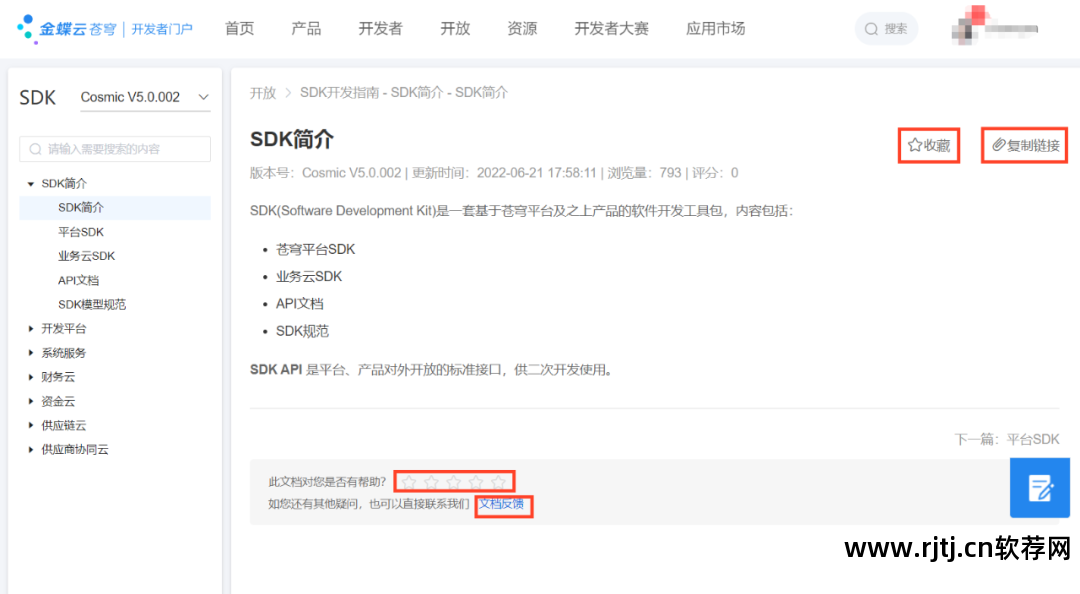Expand the 供应链云 tree node

click(30, 425)
